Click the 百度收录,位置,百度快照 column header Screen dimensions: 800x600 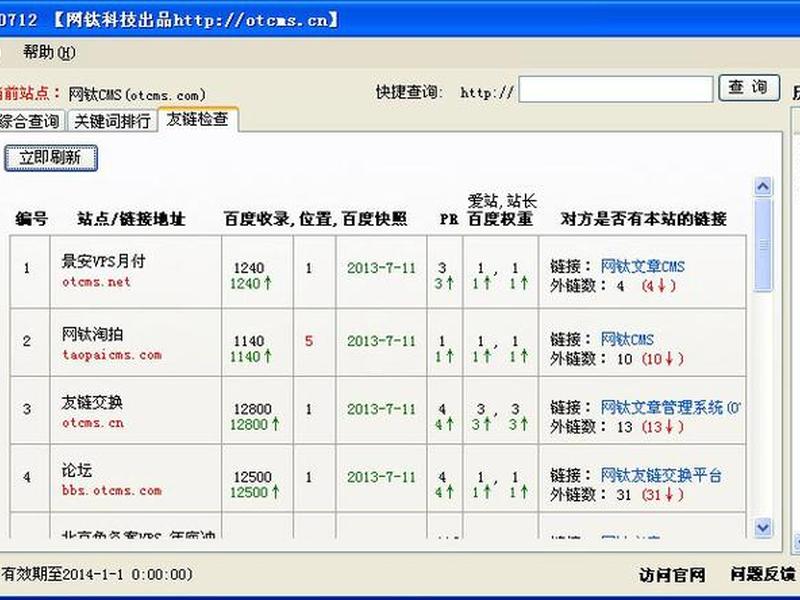315,219
